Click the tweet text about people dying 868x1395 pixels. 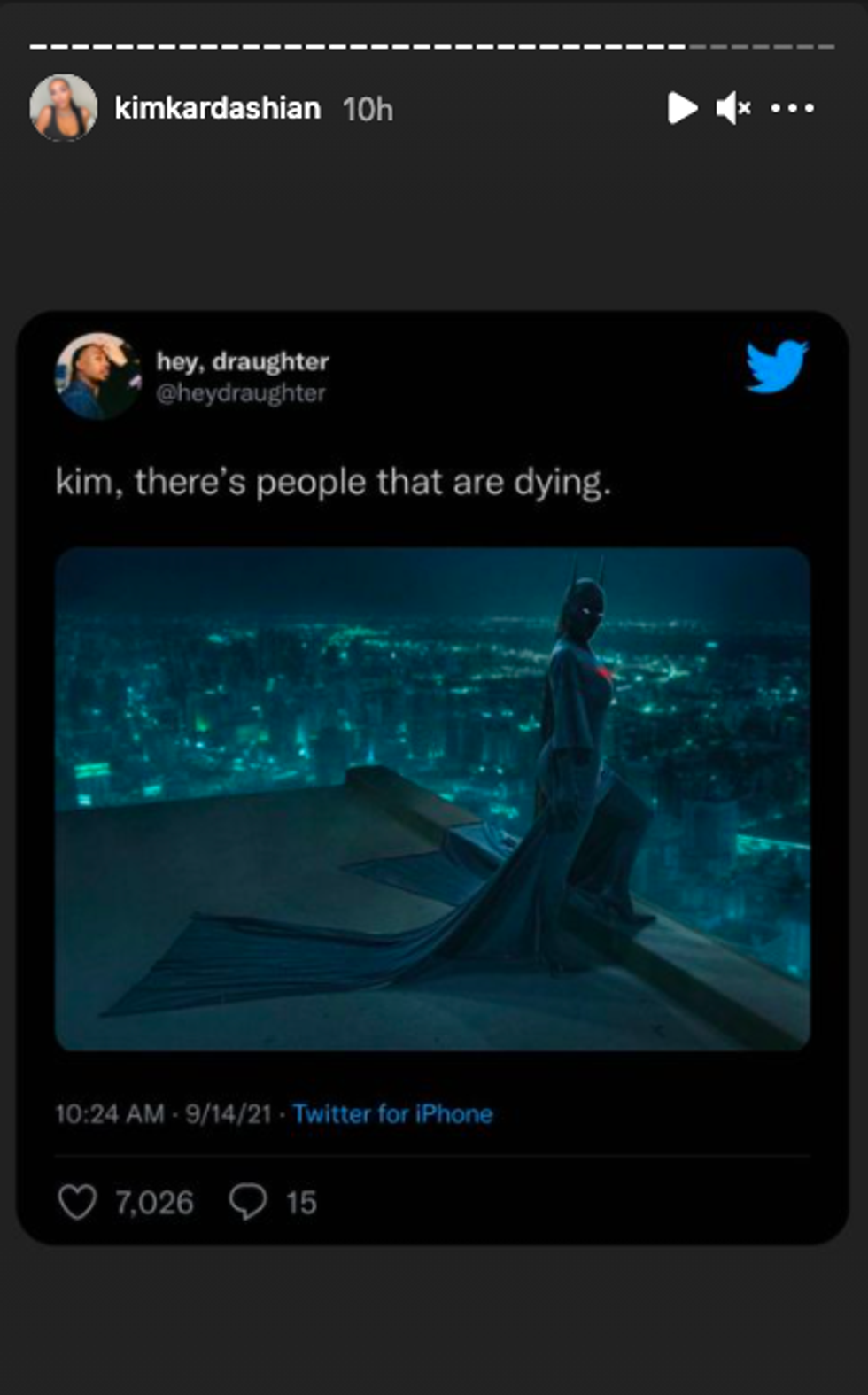pyautogui.click(x=333, y=483)
